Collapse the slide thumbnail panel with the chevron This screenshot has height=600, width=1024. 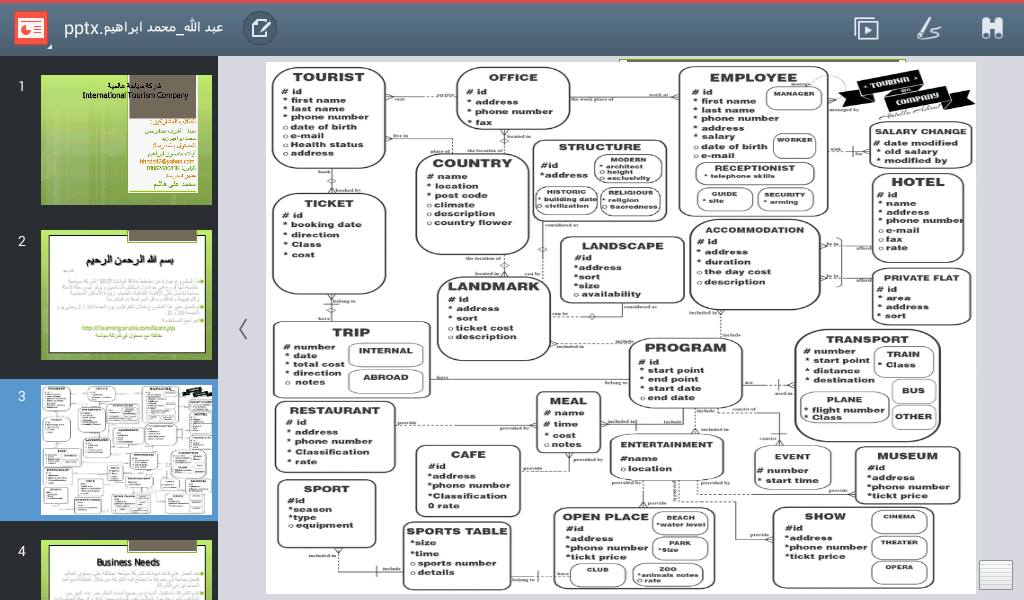click(243, 329)
